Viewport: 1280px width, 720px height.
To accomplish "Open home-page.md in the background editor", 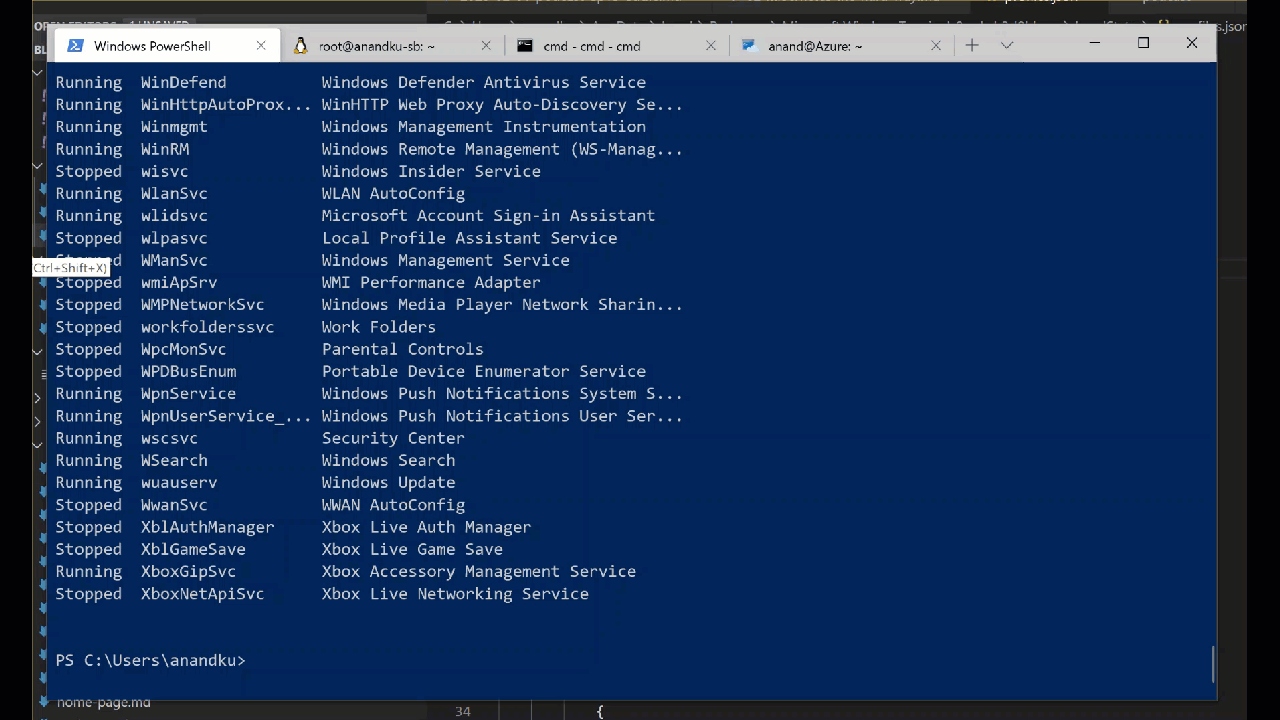I will point(103,703).
